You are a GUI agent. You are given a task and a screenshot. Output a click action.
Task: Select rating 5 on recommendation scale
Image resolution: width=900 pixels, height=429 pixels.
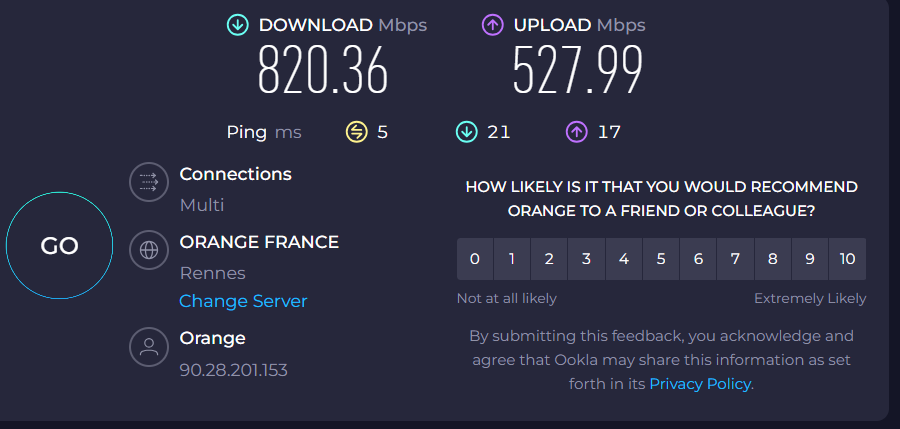click(661, 259)
